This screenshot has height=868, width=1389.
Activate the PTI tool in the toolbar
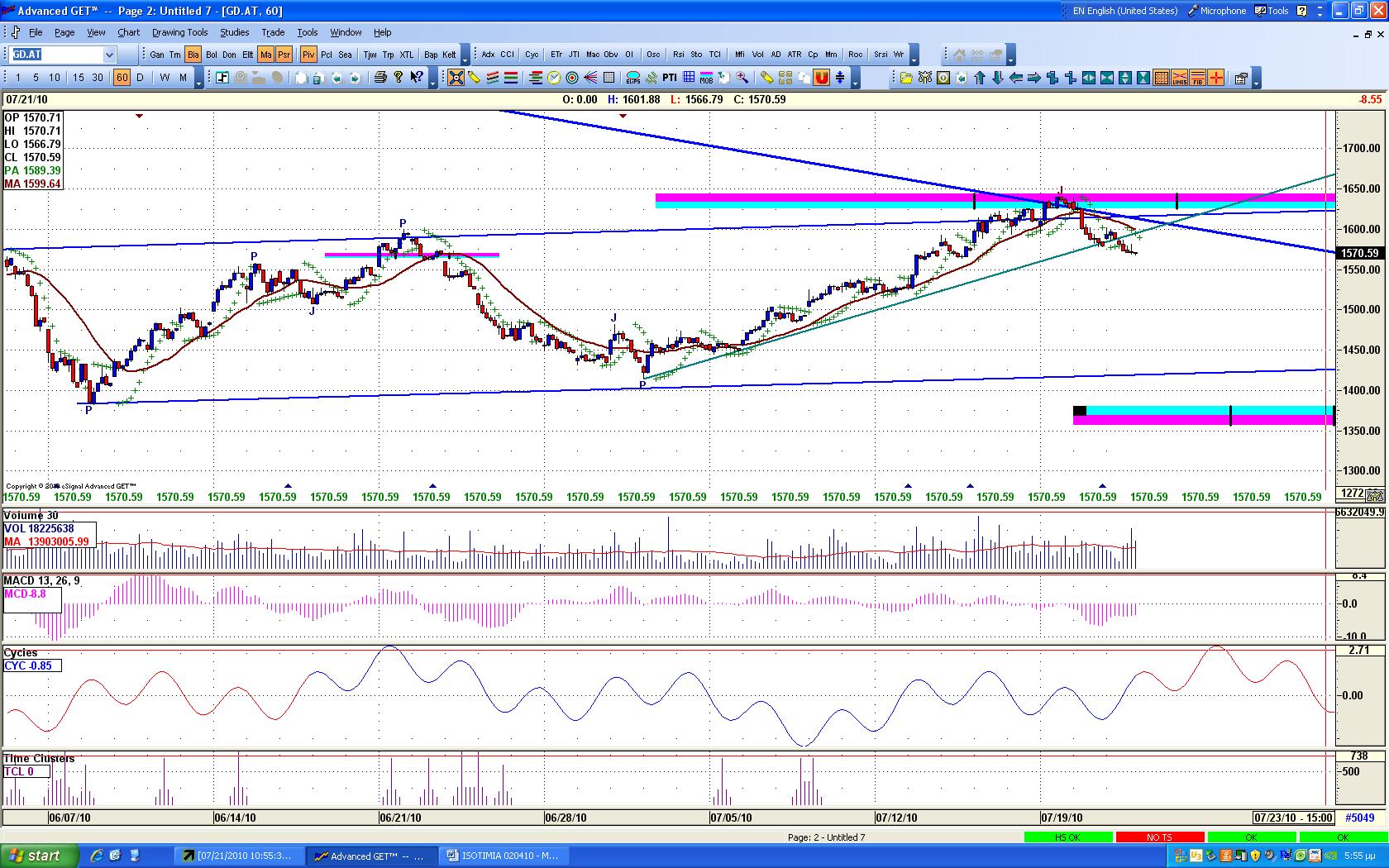670,78
